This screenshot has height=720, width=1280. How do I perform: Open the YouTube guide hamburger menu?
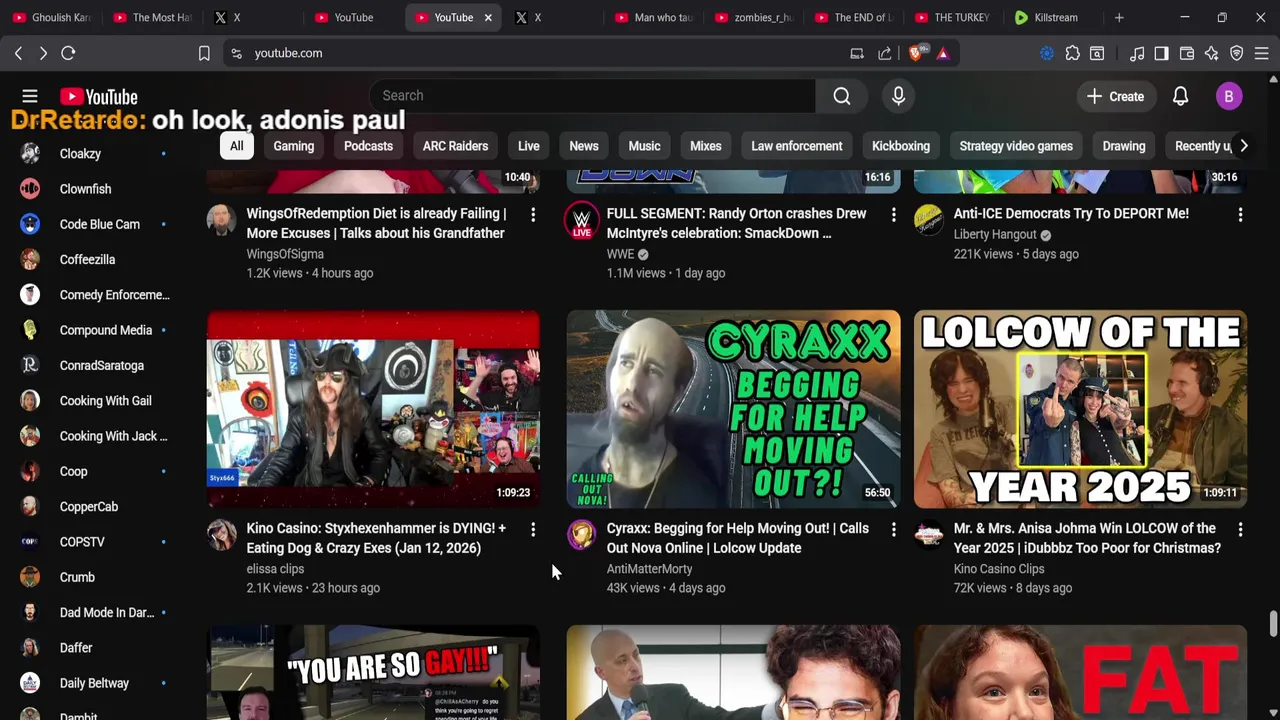[30, 96]
